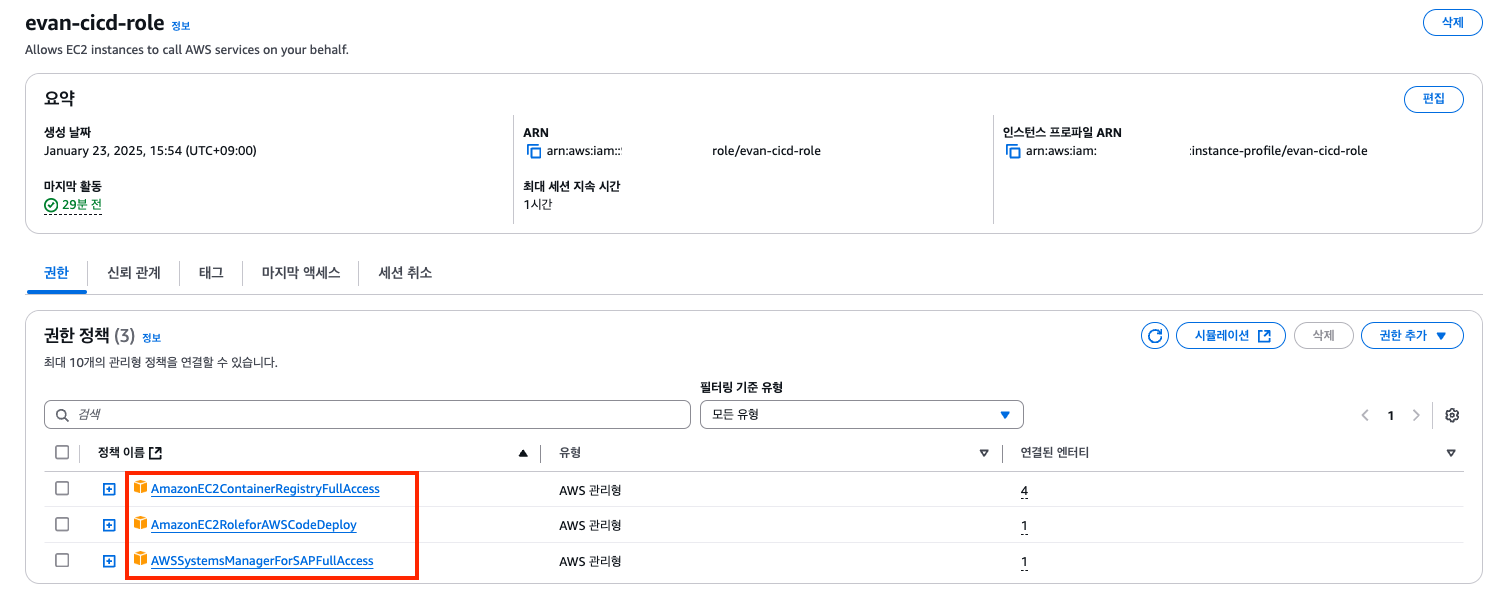Expand the AmazonEC2ContainerRegistryFullAccess policy row
The width and height of the screenshot is (1509, 594).
pos(109,489)
